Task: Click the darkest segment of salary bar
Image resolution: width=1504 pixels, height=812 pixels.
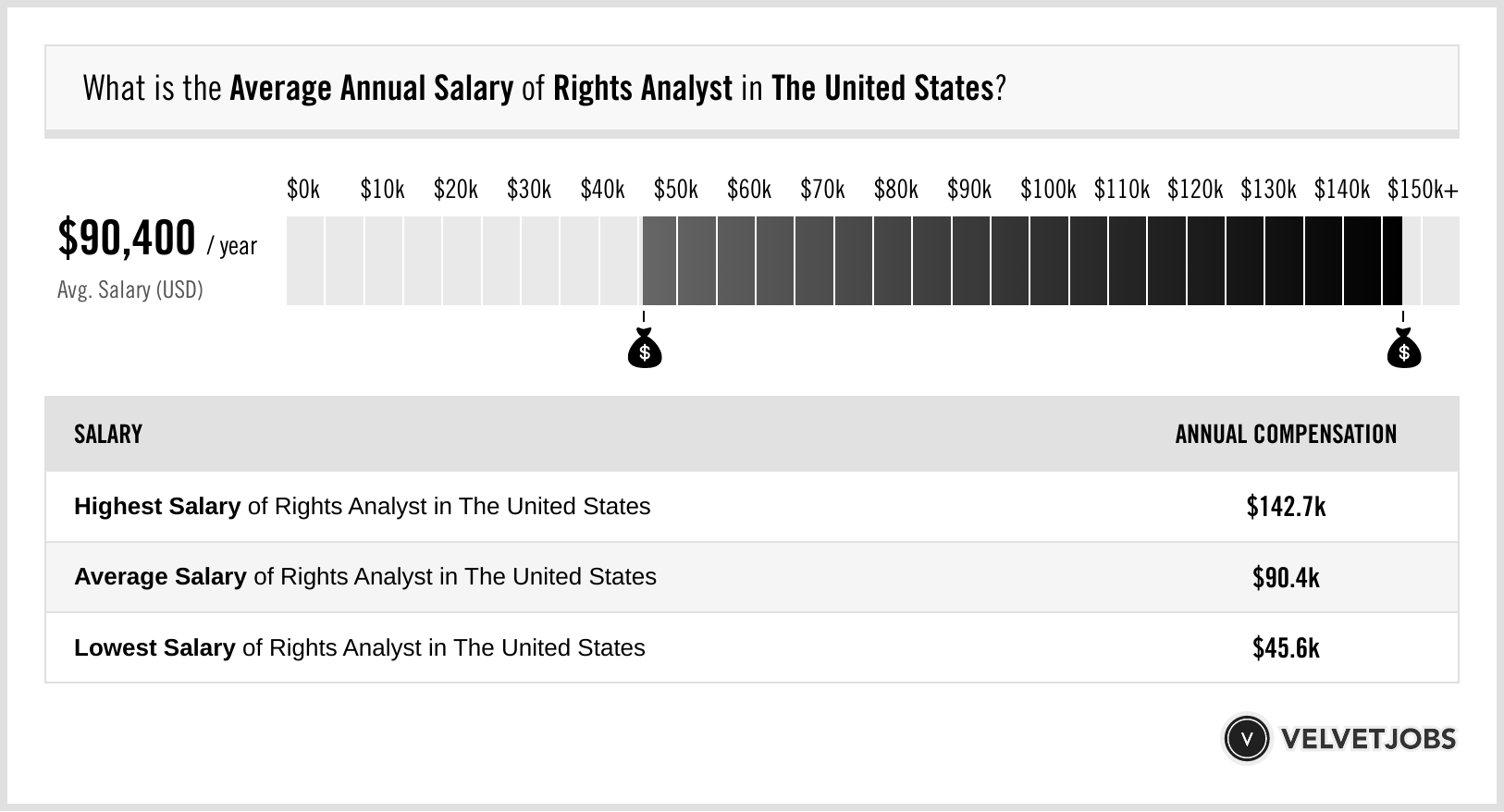Action: click(1392, 261)
